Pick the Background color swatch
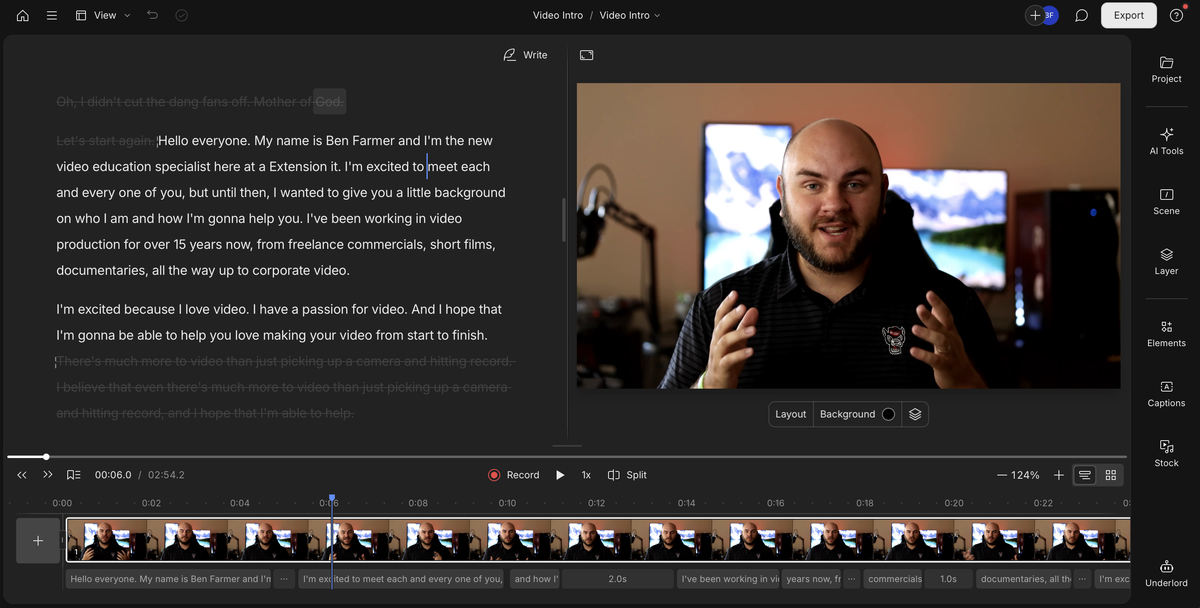Viewport: 1200px width, 608px height. (x=888, y=414)
